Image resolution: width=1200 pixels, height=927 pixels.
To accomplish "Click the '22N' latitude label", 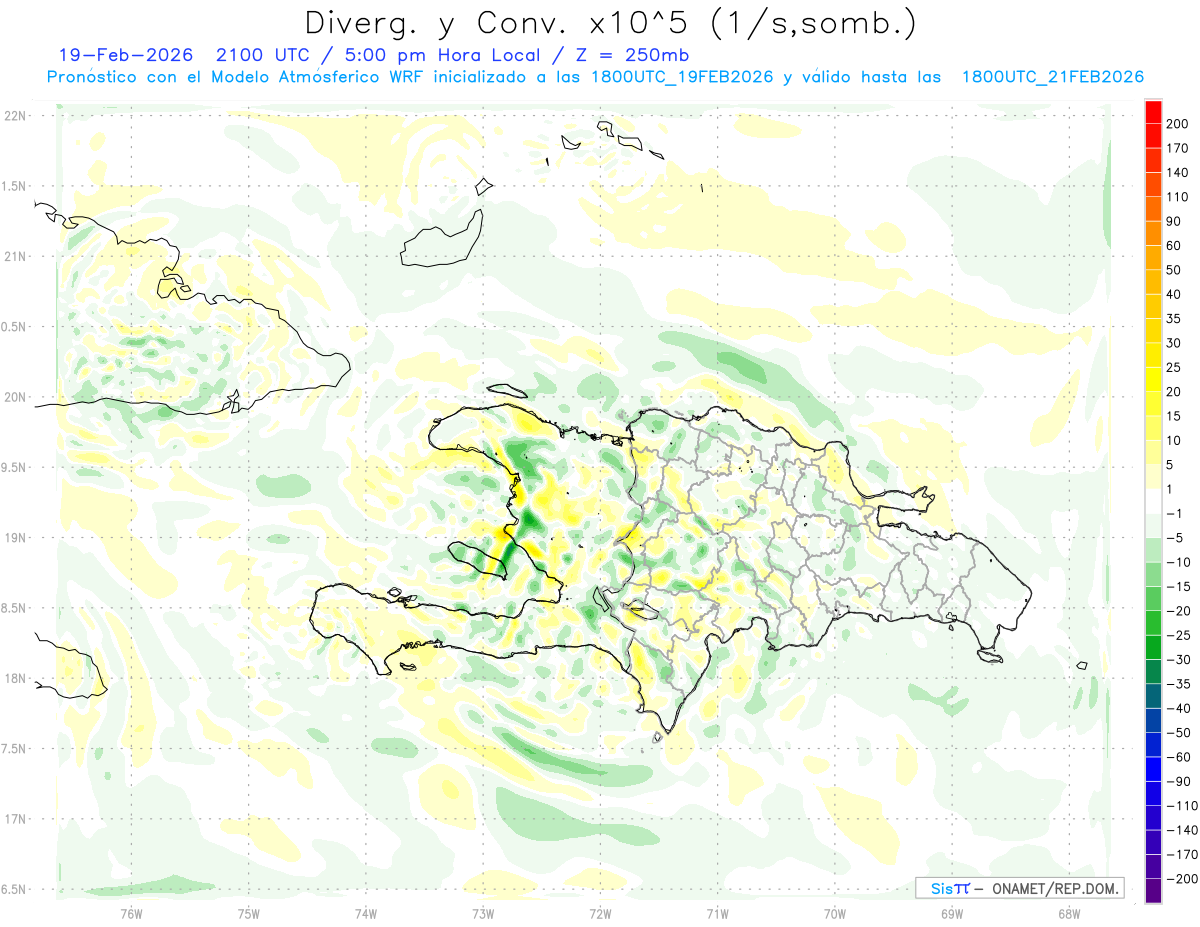I will [14, 116].
